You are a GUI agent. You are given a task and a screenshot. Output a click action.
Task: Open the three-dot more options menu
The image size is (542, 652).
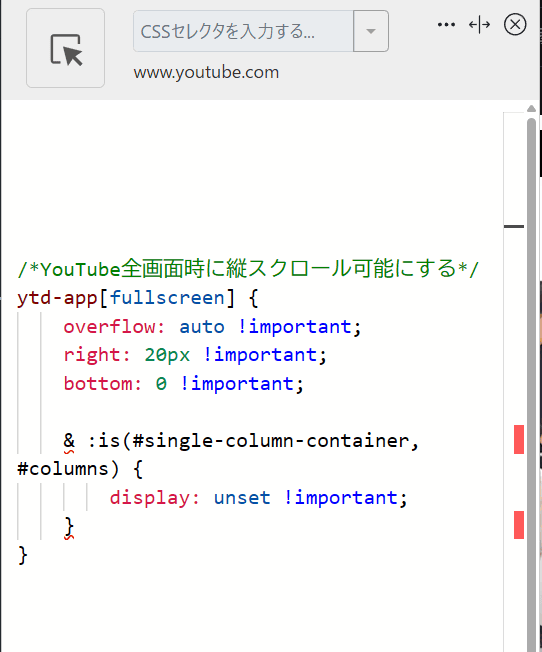(x=446, y=25)
